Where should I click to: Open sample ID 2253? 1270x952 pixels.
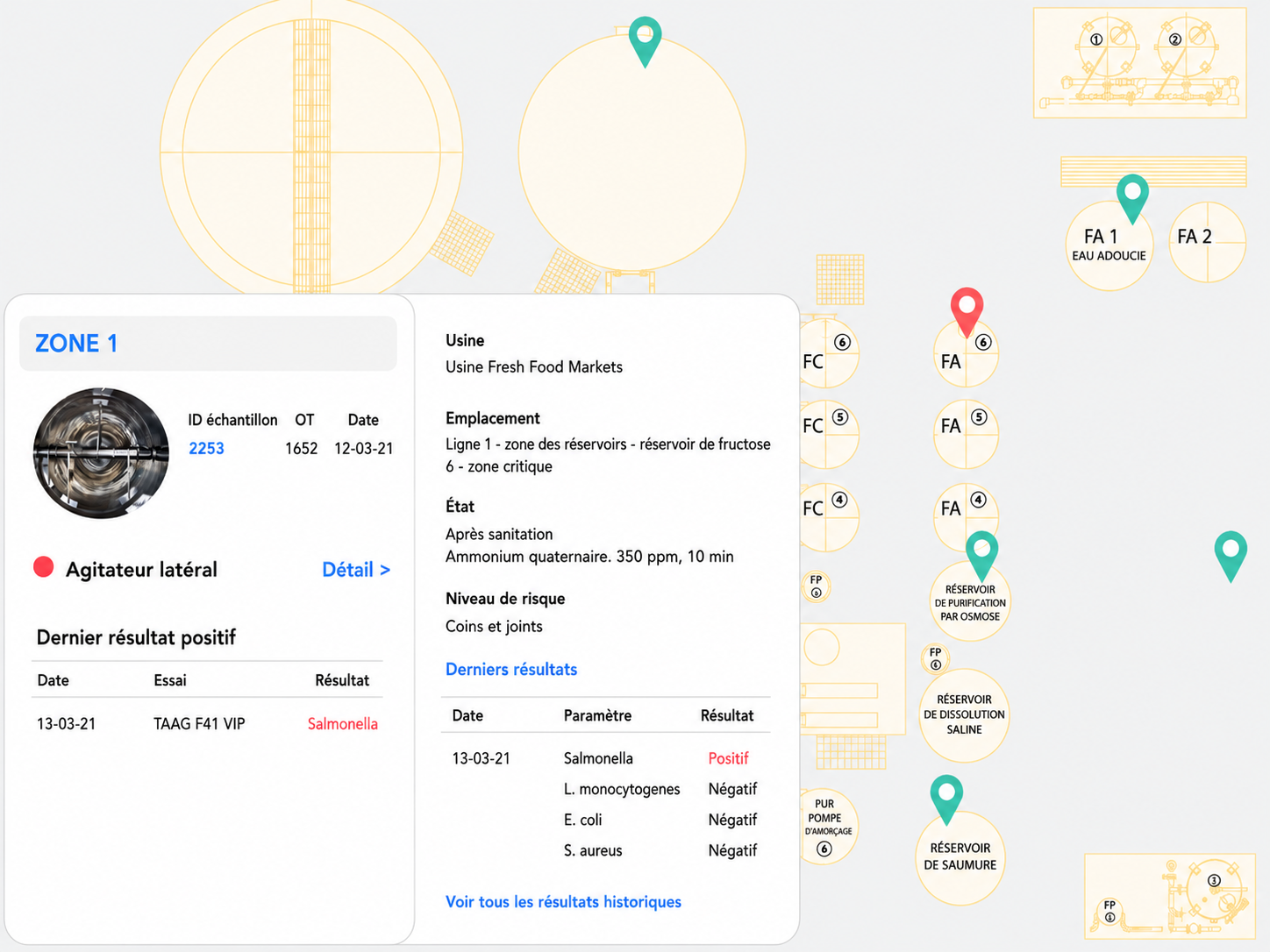[x=207, y=448]
